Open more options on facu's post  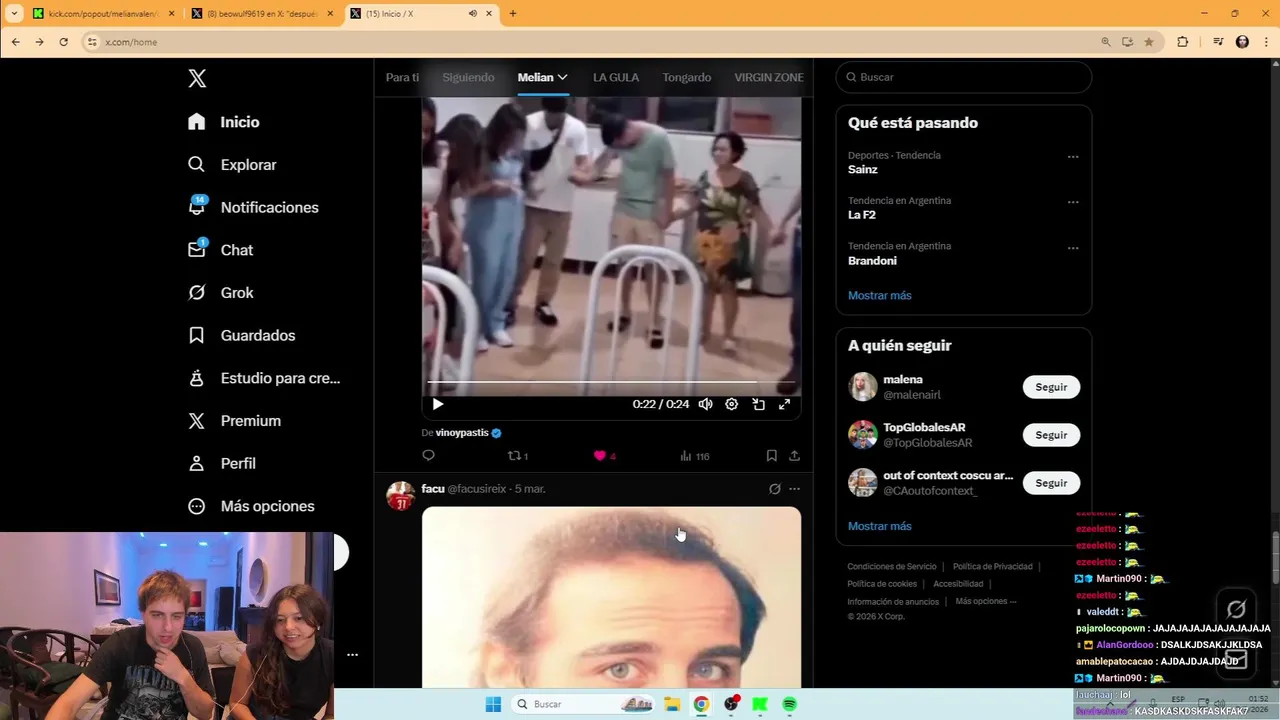pos(794,489)
